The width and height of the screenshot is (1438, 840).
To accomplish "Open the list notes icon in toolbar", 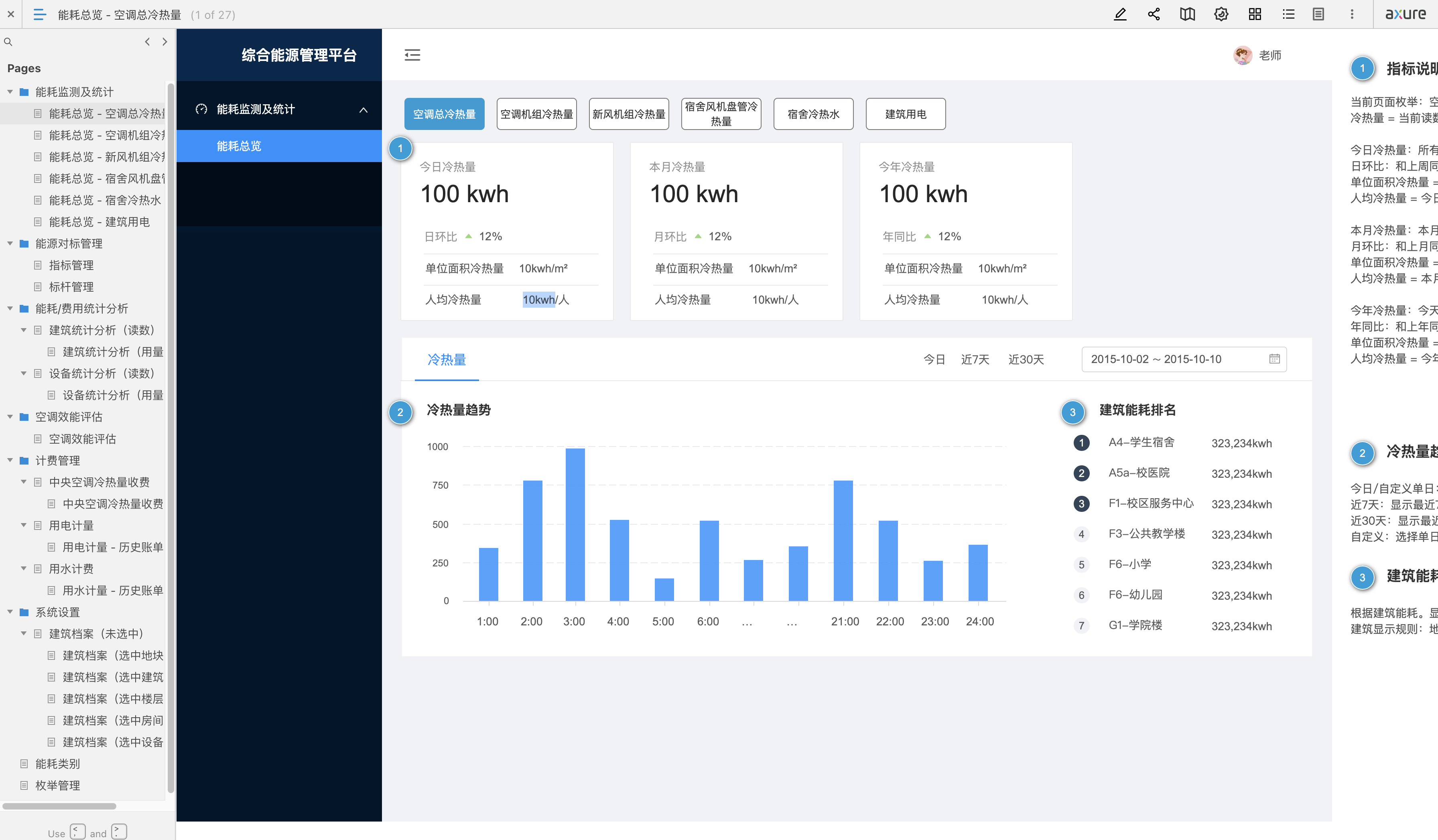I will tap(1288, 14).
